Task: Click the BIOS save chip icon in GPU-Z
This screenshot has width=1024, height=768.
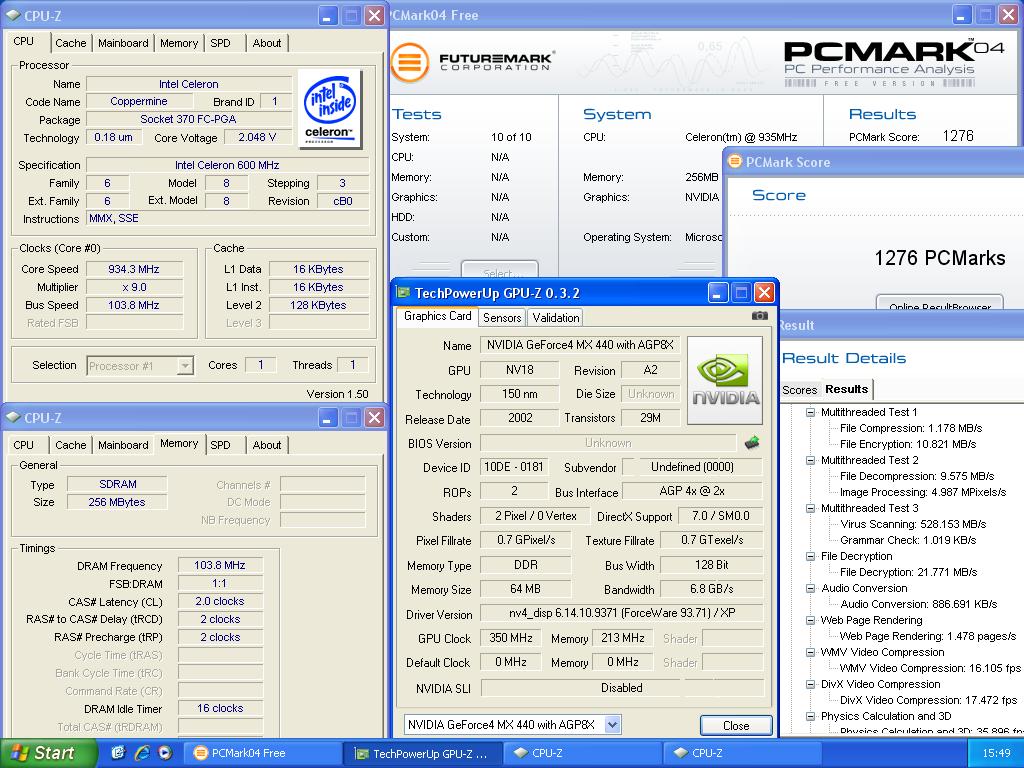Action: point(752,443)
